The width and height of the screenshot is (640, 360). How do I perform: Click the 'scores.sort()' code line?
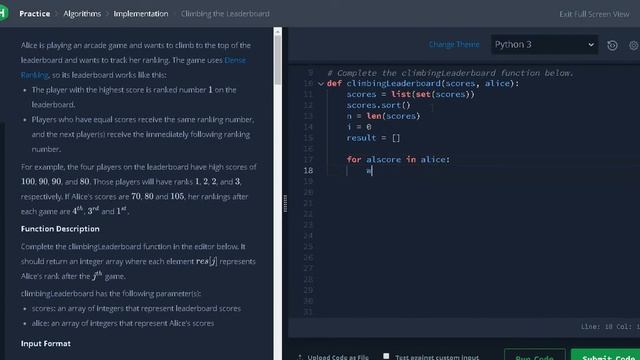[378, 105]
